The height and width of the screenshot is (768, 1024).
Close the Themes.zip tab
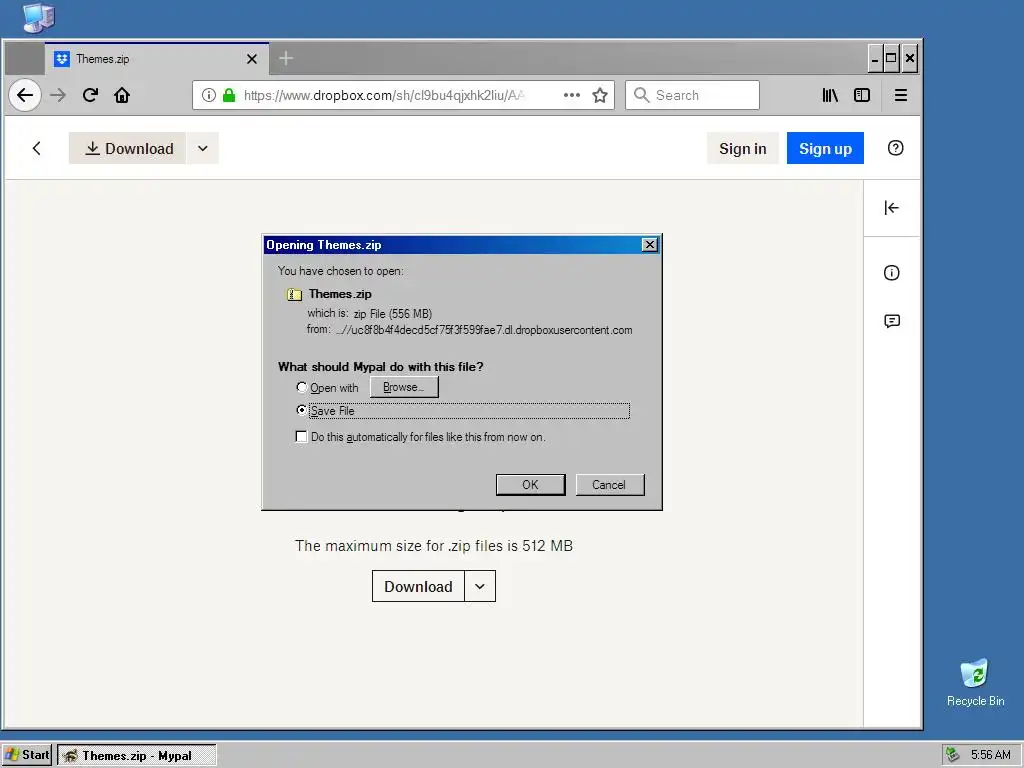[251, 59]
